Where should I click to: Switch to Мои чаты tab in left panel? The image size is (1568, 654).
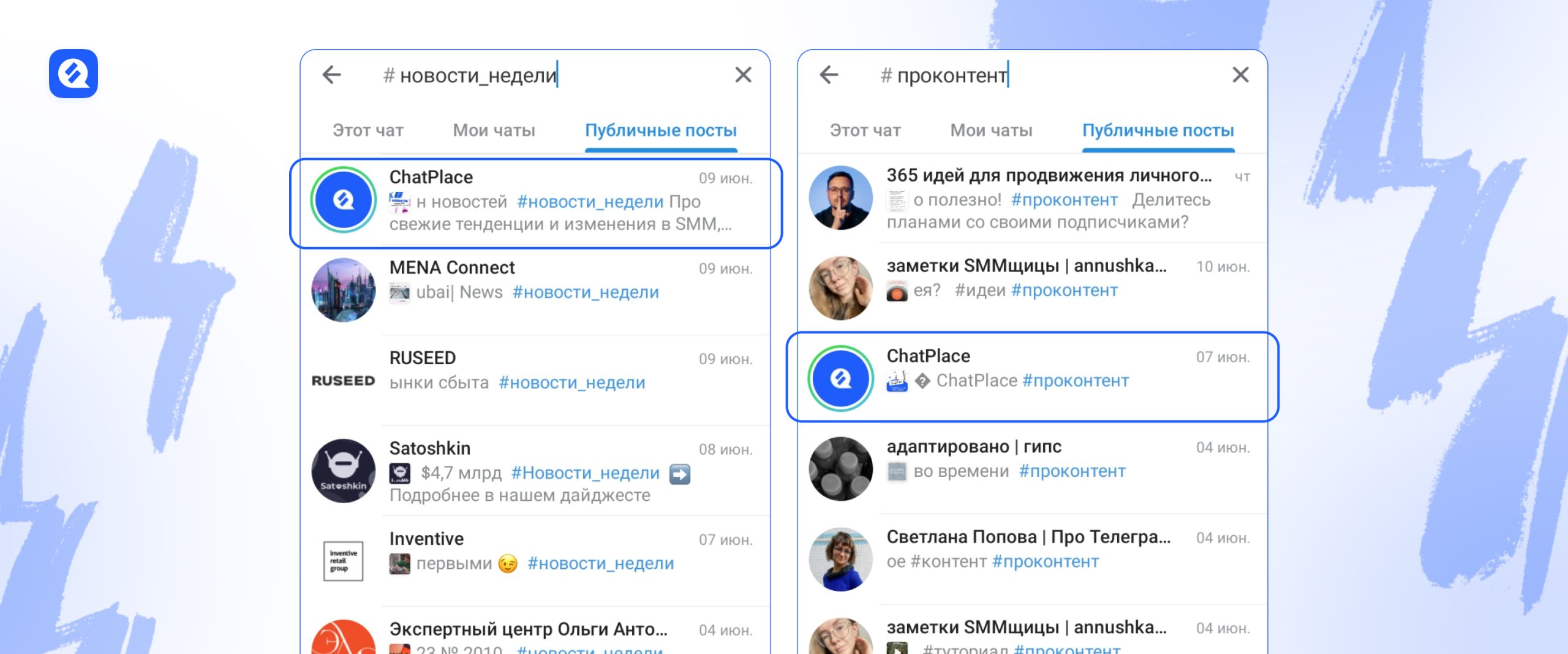[x=494, y=131]
